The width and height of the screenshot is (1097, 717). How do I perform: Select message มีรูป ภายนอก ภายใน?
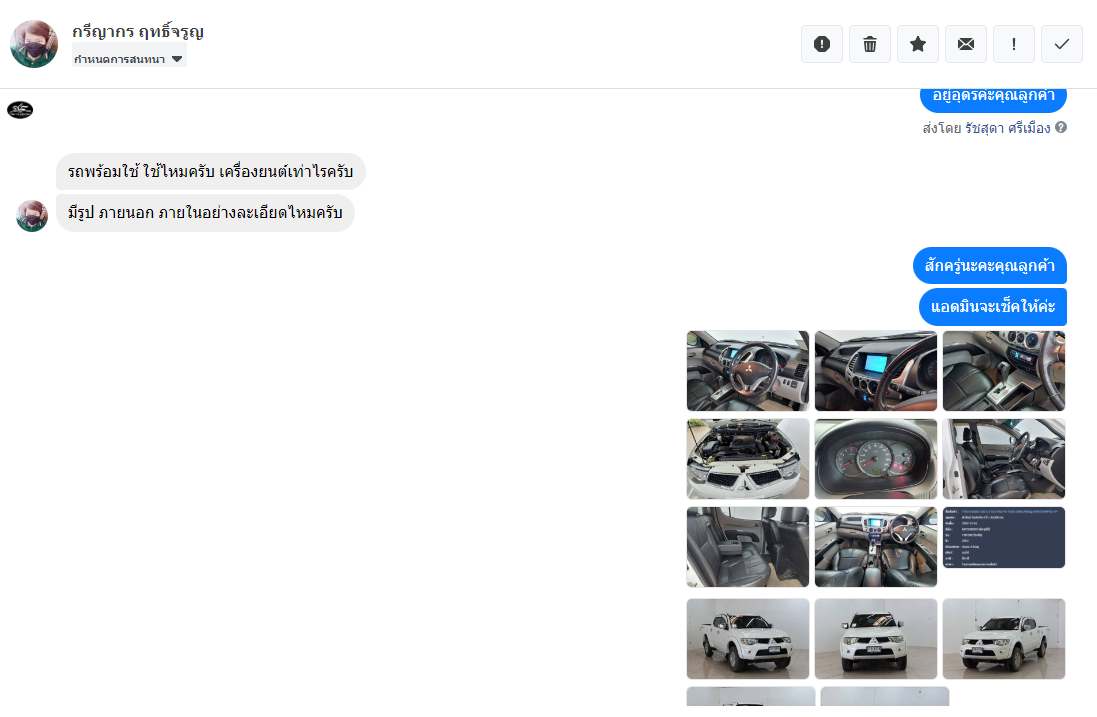(x=205, y=213)
